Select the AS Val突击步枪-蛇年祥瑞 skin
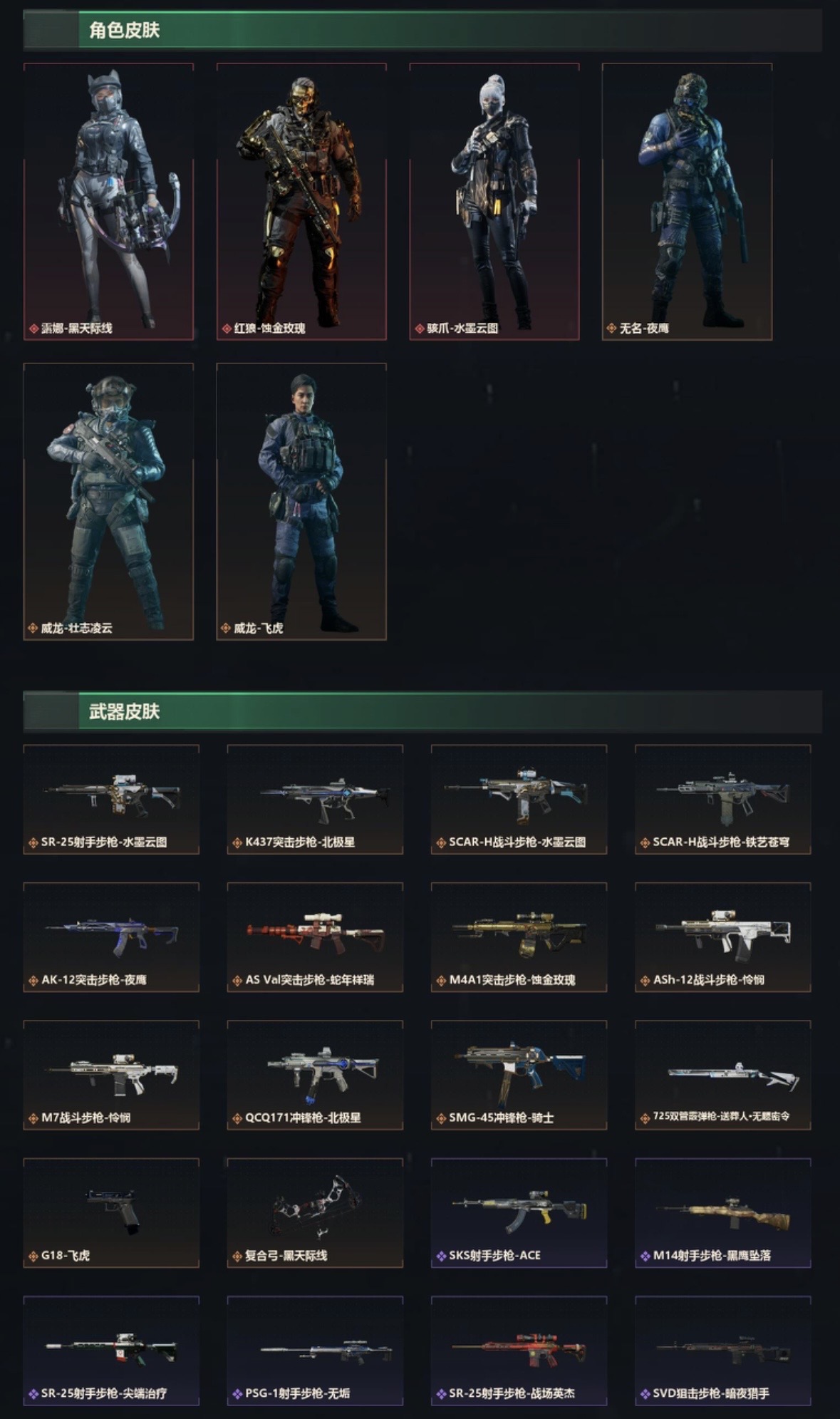The width and height of the screenshot is (840, 1419). (315, 937)
